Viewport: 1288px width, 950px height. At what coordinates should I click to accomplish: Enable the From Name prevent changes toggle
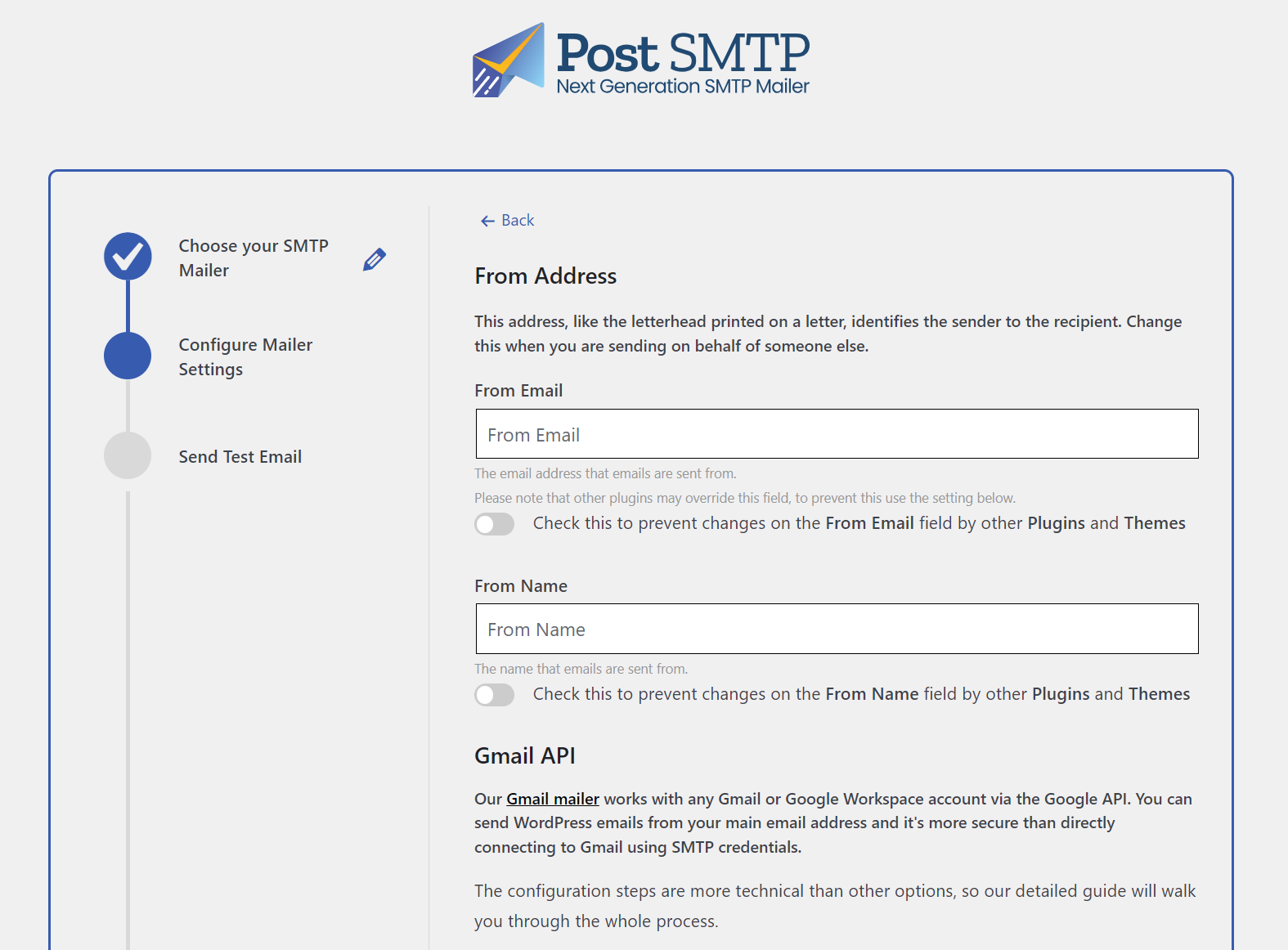click(x=495, y=695)
